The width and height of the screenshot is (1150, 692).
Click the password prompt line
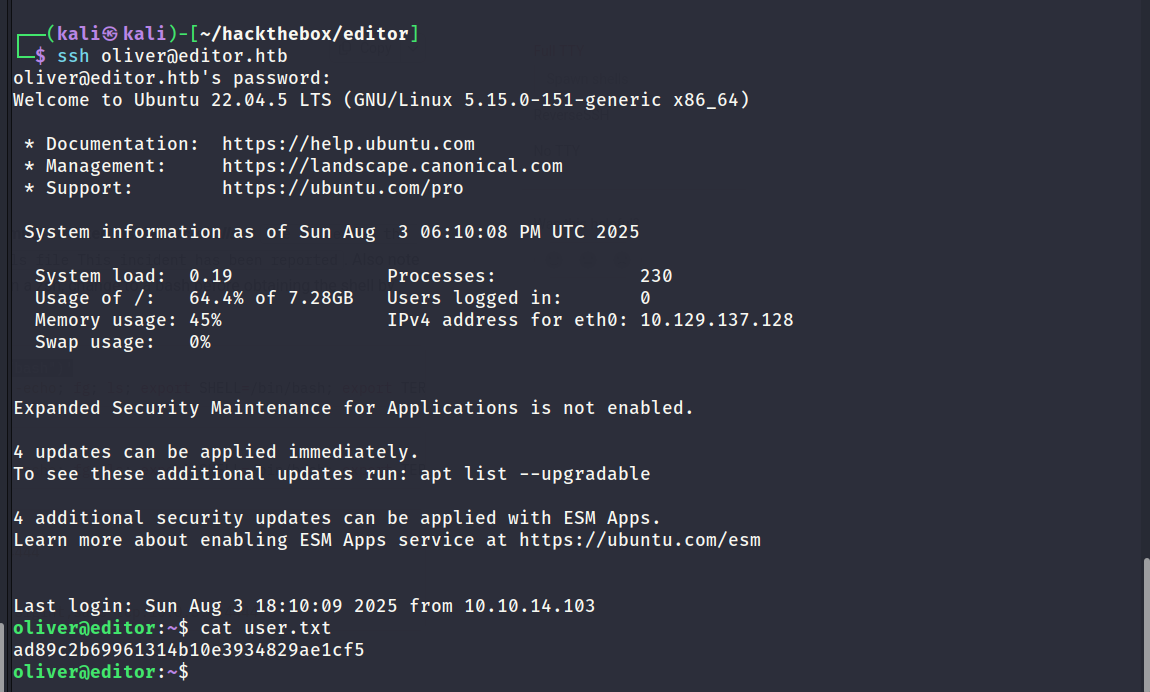(x=172, y=78)
